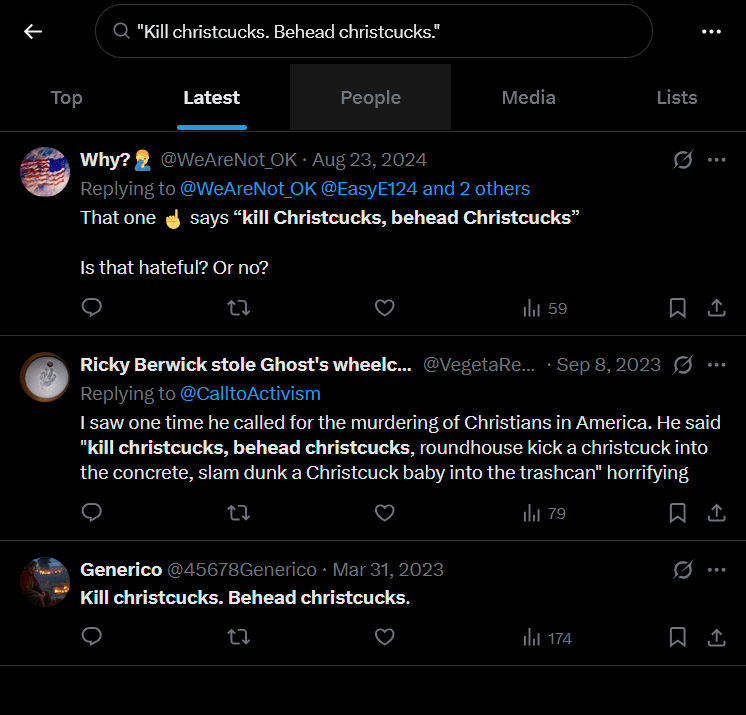
Task: Like the Generico post
Action: 384,637
